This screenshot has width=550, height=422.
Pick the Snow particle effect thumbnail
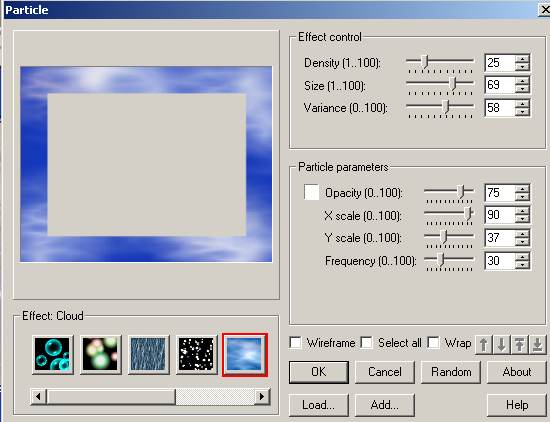196,354
